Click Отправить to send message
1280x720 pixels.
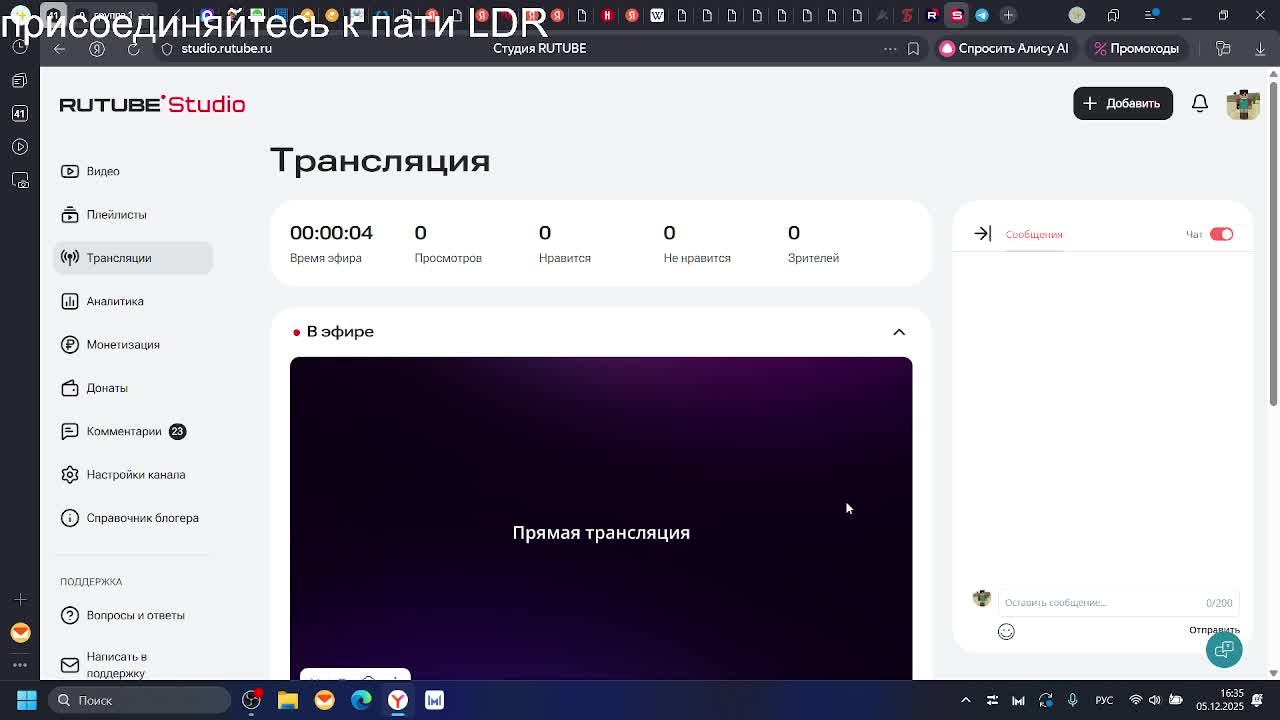coord(1214,630)
